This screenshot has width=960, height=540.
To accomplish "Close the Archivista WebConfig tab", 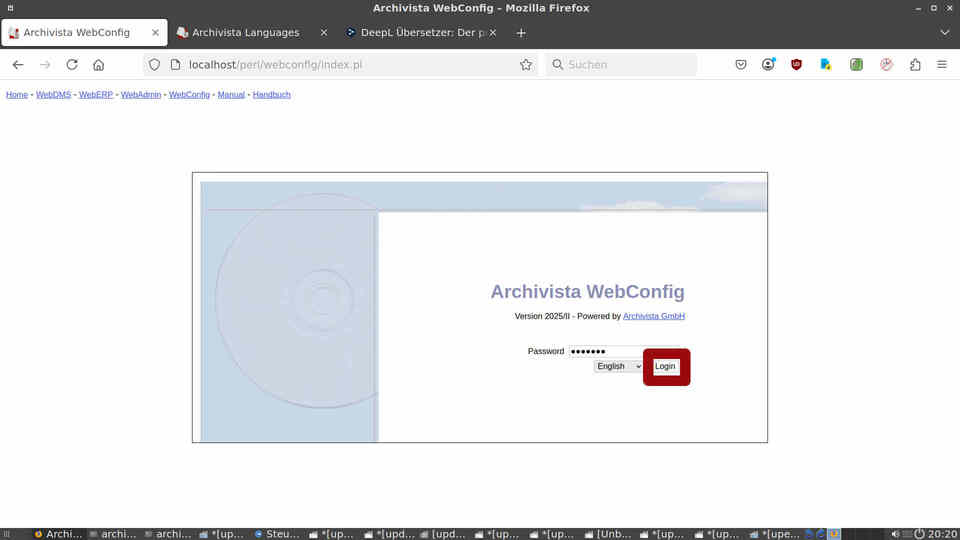I will point(156,32).
